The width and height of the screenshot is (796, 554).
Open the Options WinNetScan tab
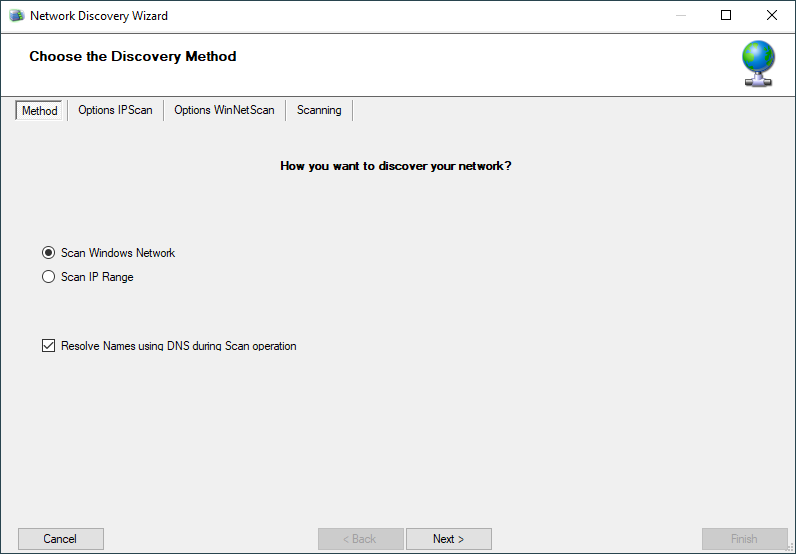coord(224,110)
